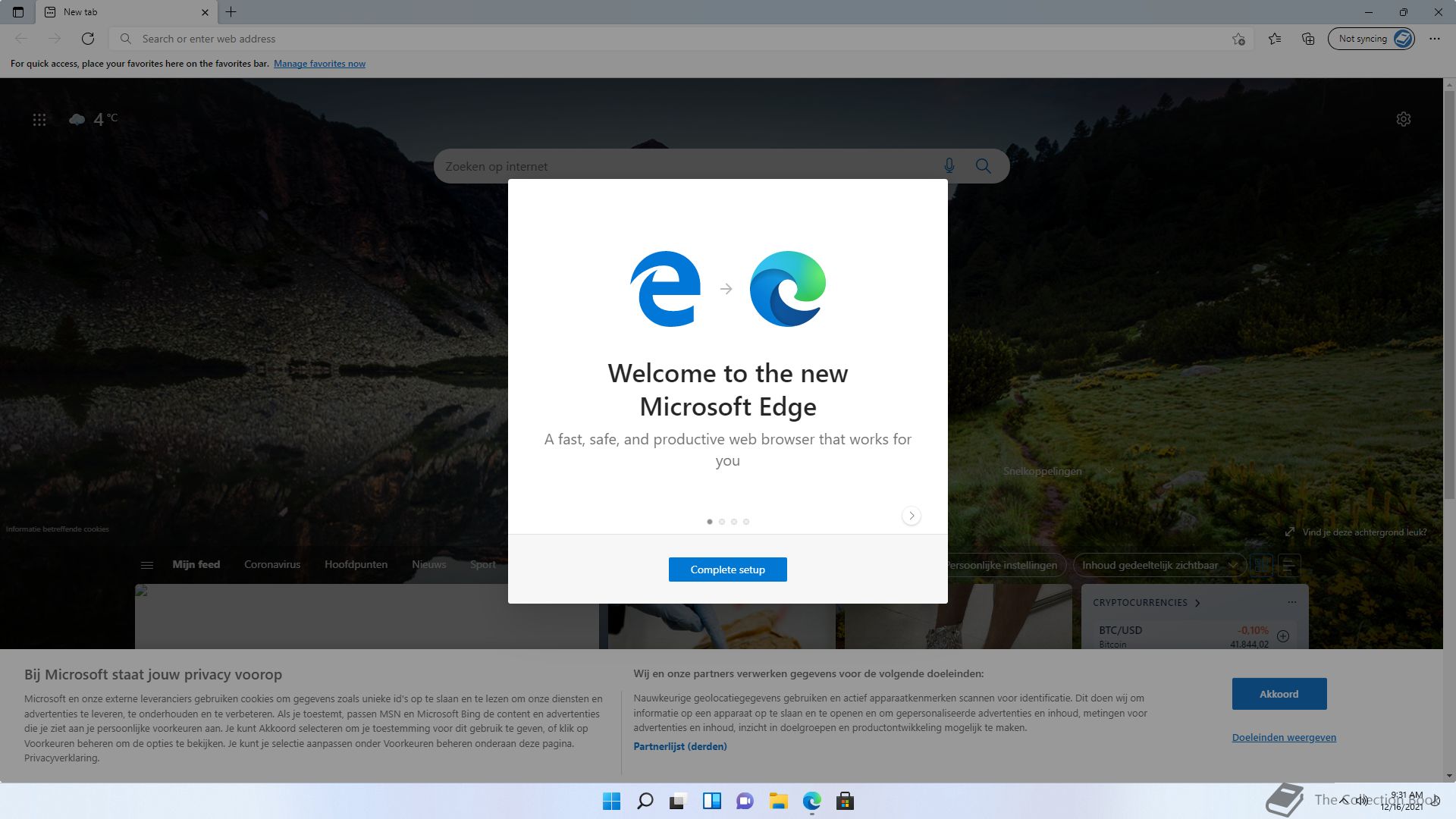Select the Coronavirus tab
1456x819 pixels.
pyautogui.click(x=272, y=564)
